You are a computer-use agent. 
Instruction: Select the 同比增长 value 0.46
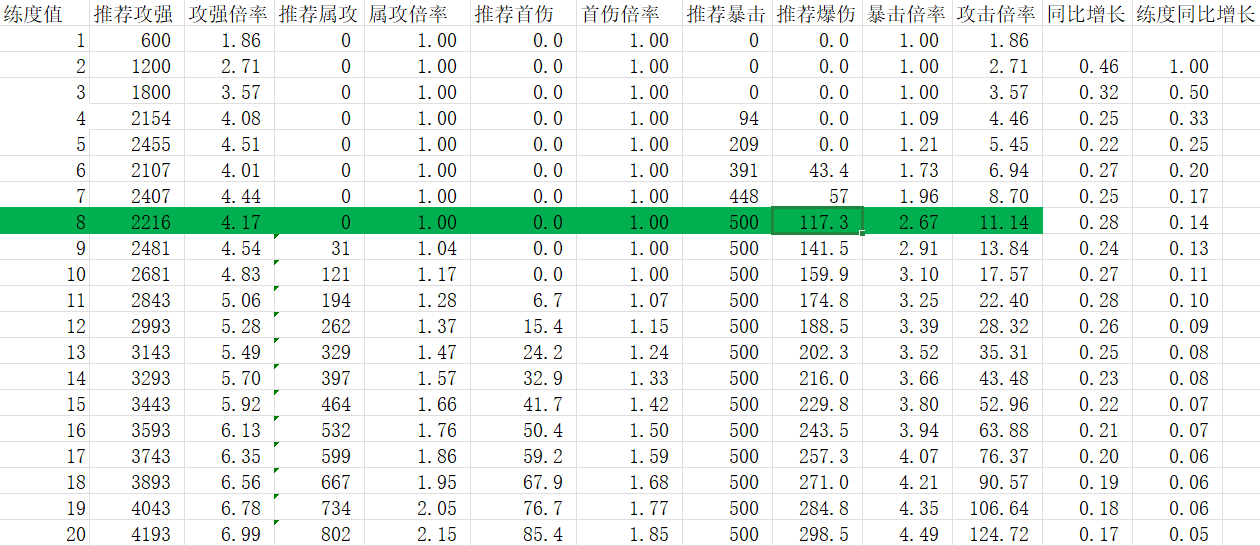pos(1087,67)
